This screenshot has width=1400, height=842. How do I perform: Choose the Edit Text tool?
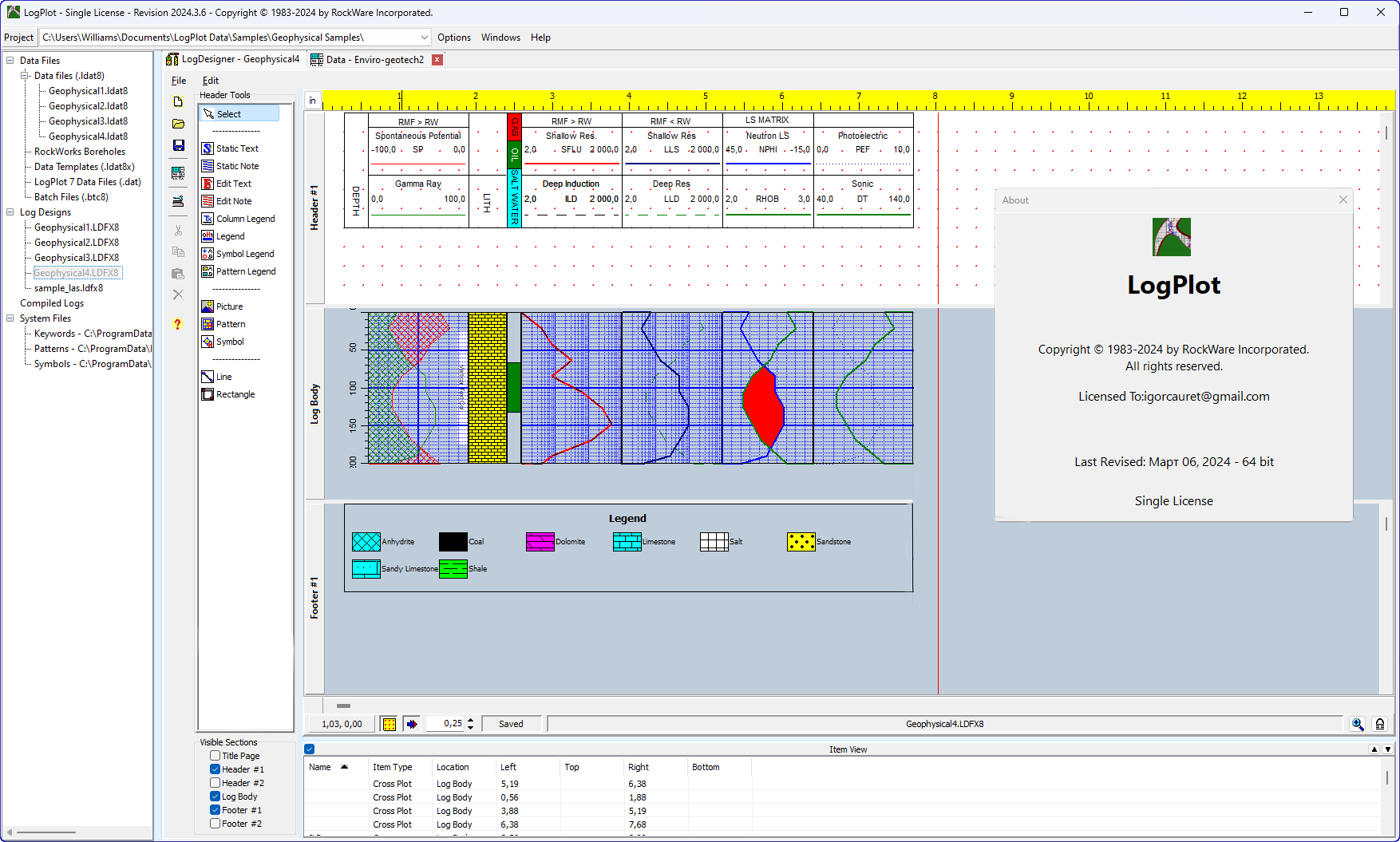pyautogui.click(x=227, y=184)
